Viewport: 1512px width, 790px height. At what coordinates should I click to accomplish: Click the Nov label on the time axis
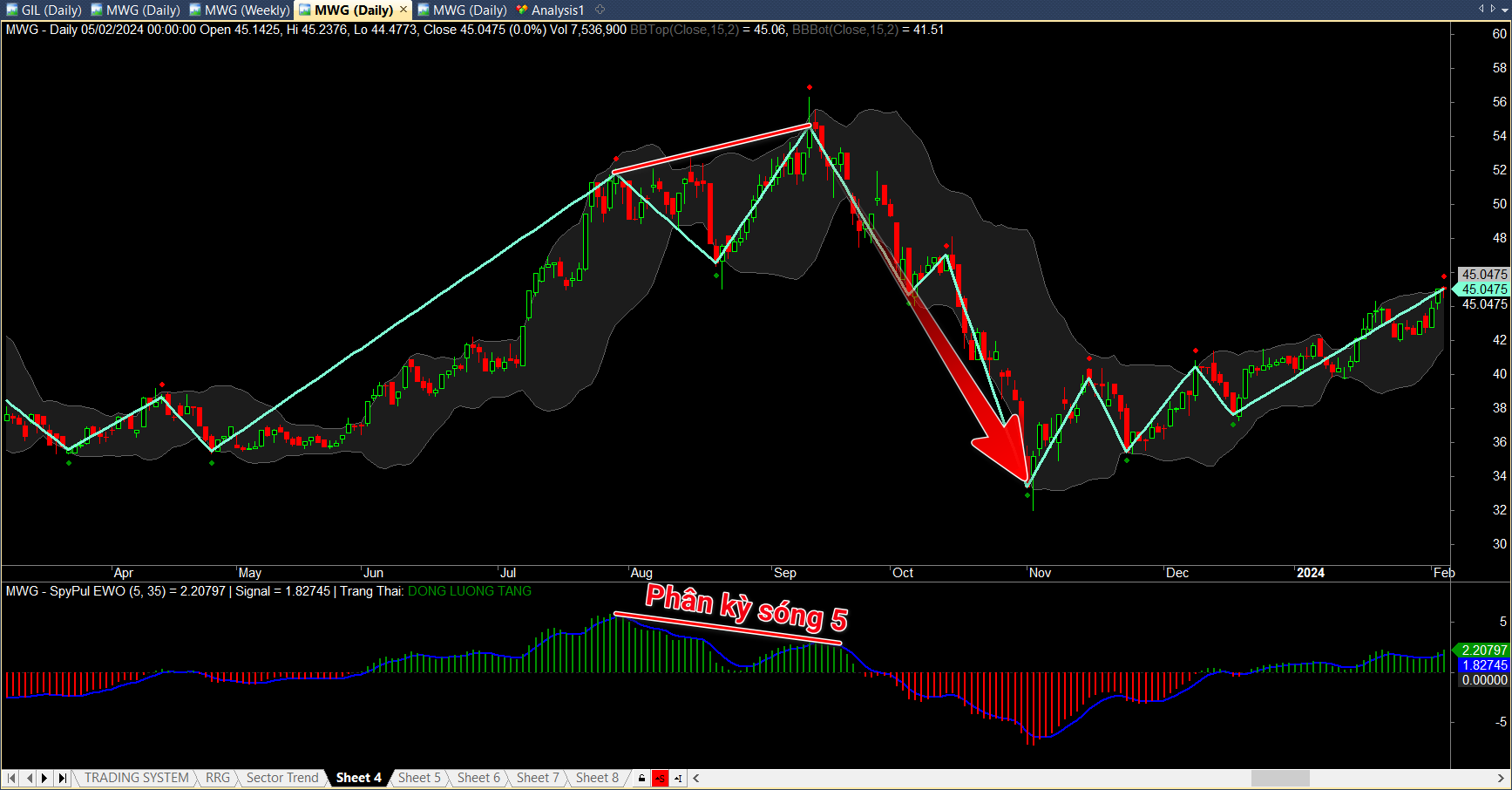click(1040, 573)
